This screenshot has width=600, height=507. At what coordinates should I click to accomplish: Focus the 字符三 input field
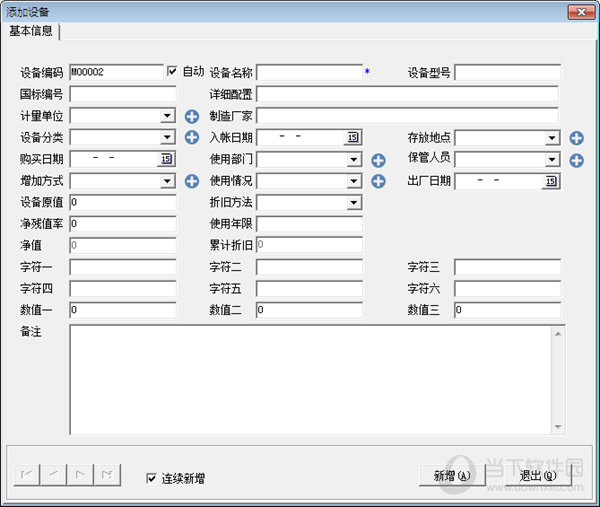(507, 267)
